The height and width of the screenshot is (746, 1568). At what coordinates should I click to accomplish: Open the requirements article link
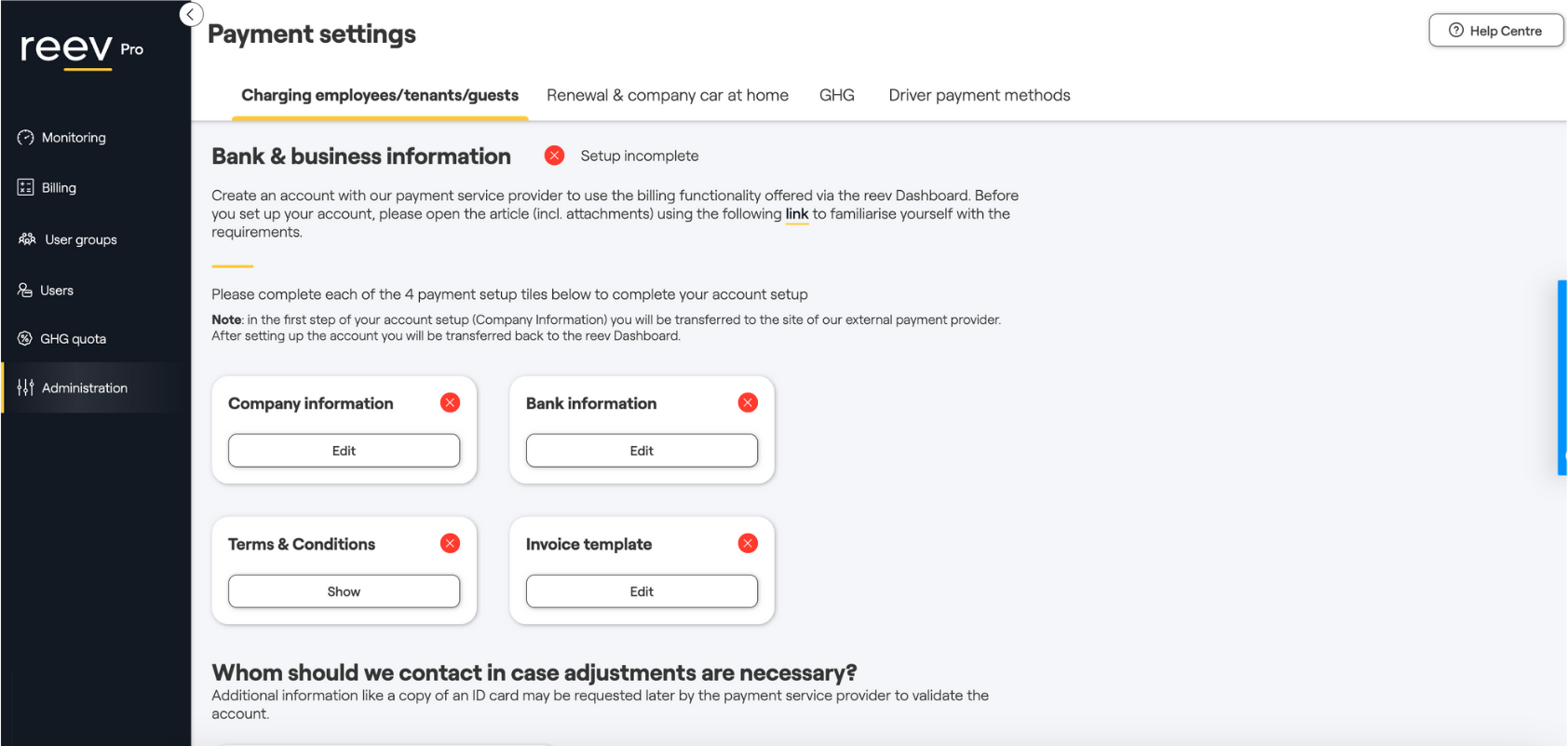[797, 214]
